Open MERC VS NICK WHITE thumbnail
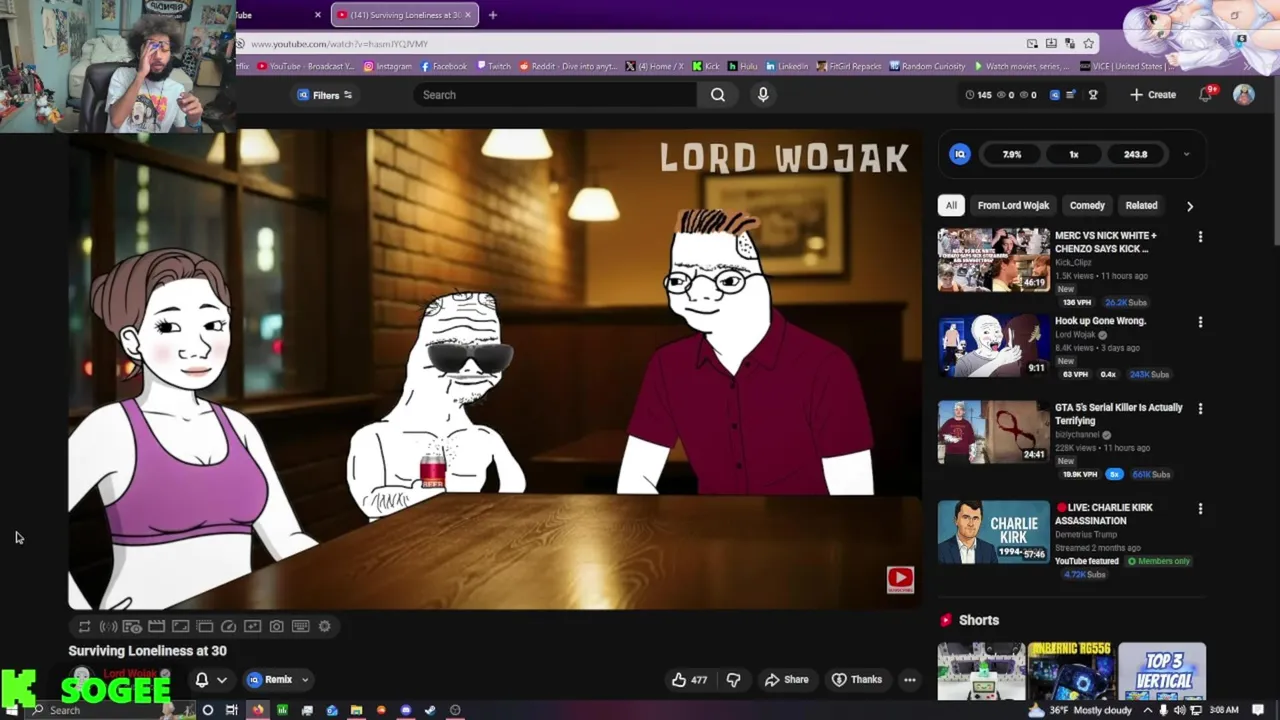1280x720 pixels. tap(993, 260)
